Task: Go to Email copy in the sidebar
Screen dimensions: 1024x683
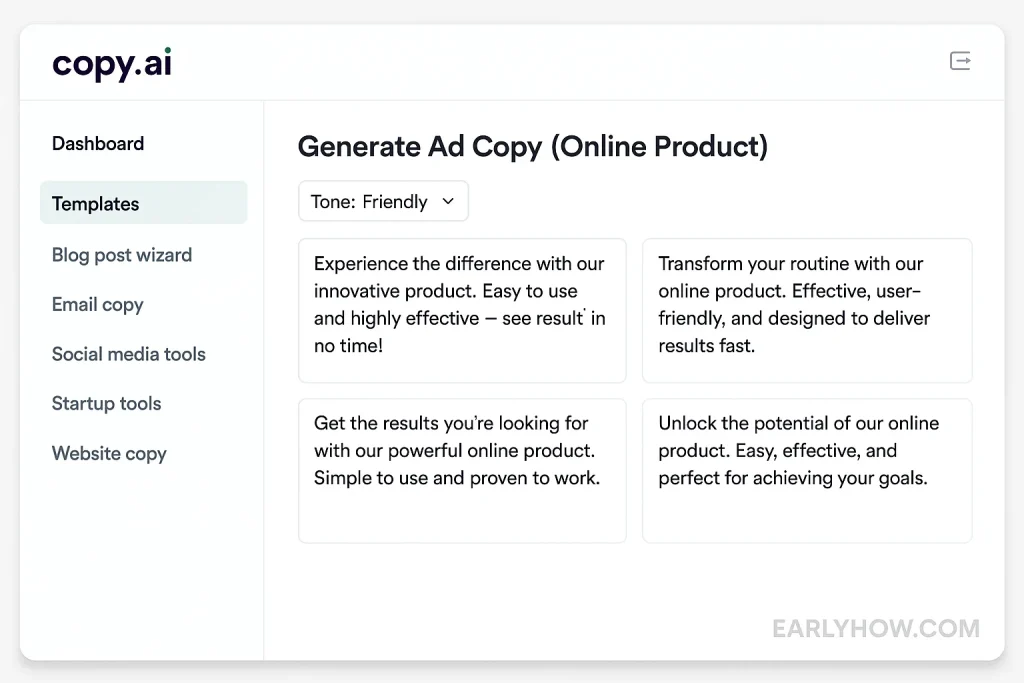Action: tap(98, 305)
